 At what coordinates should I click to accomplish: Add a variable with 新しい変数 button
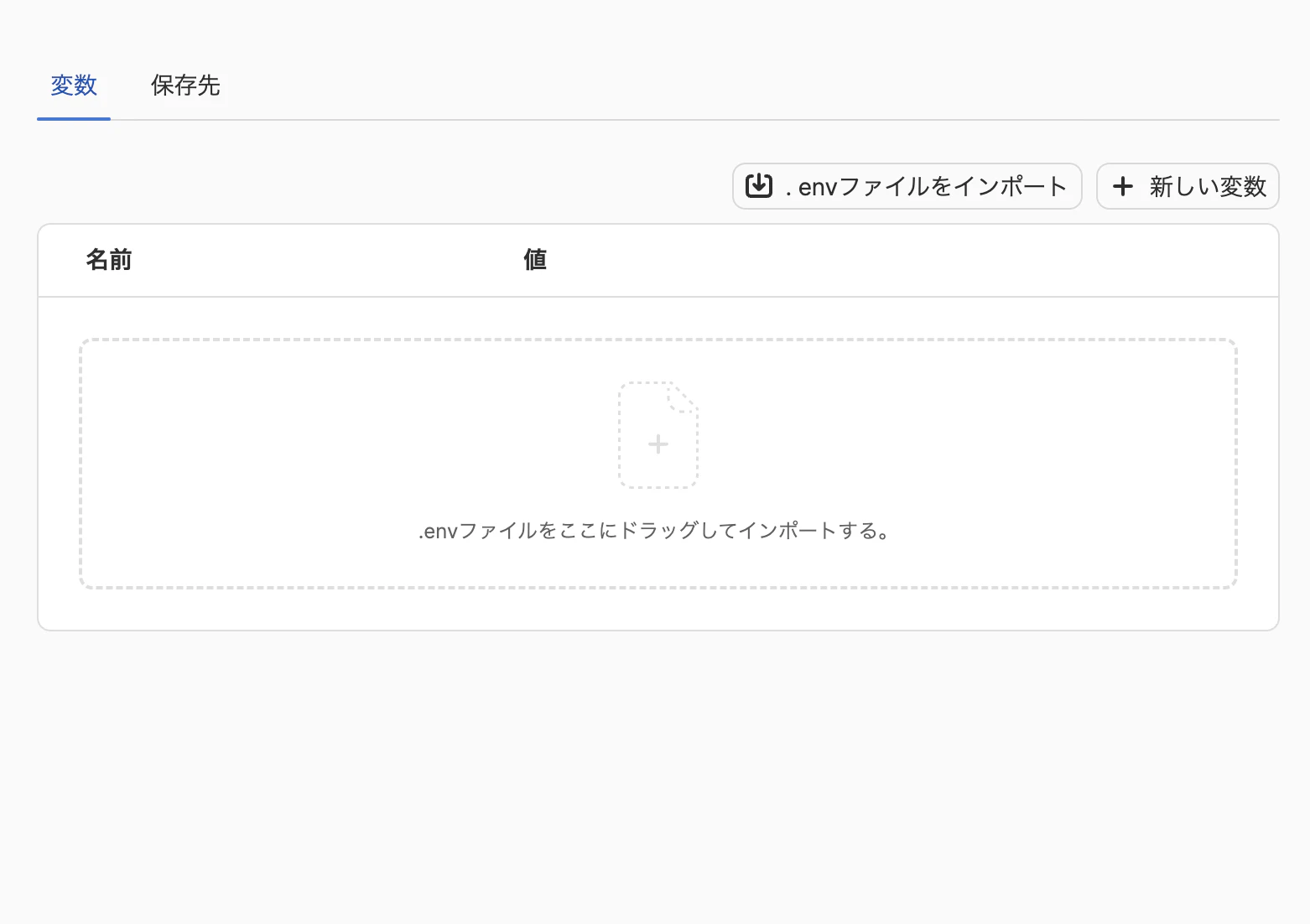[1188, 186]
